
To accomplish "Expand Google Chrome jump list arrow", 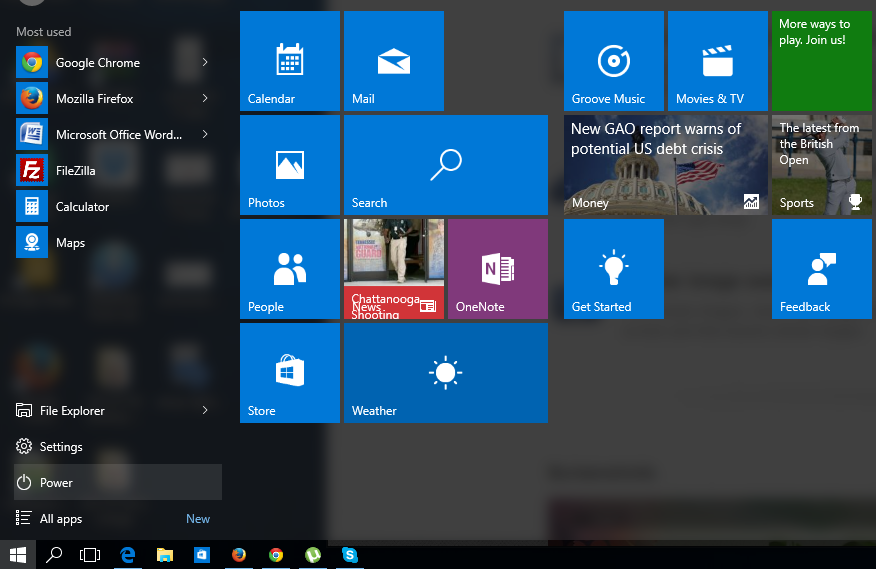I will pyautogui.click(x=205, y=62).
